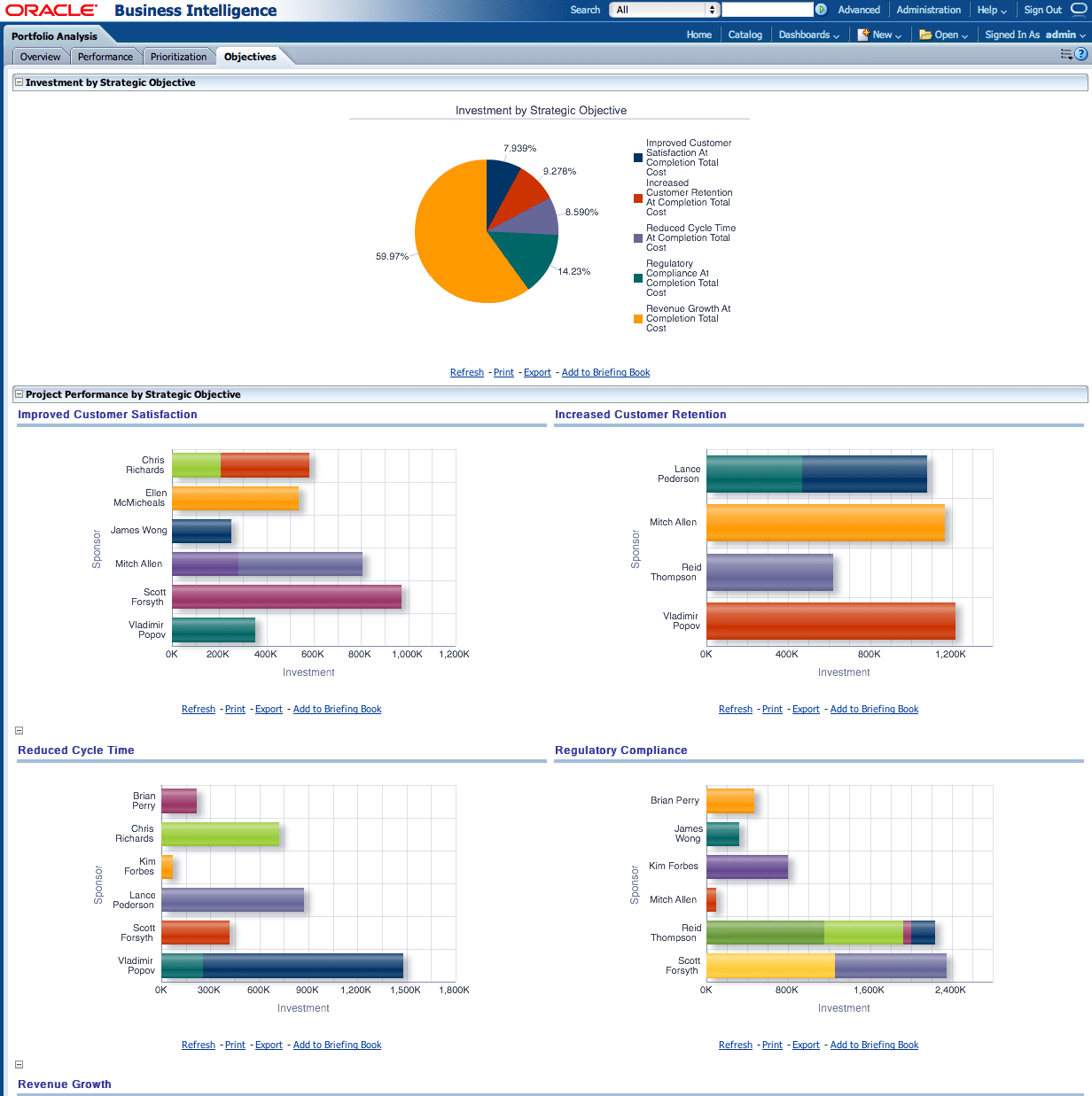Switch to the Performance tab

[x=105, y=56]
